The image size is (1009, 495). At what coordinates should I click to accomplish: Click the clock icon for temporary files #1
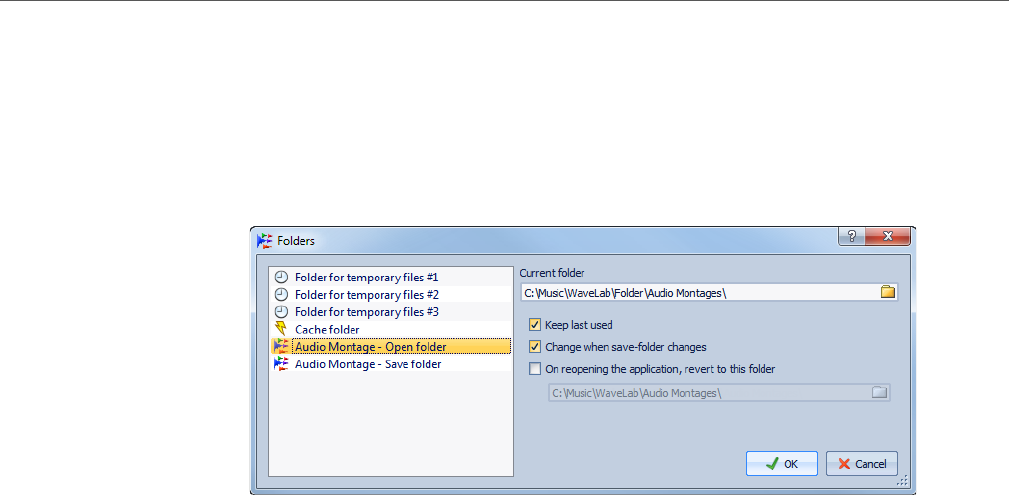pos(281,277)
